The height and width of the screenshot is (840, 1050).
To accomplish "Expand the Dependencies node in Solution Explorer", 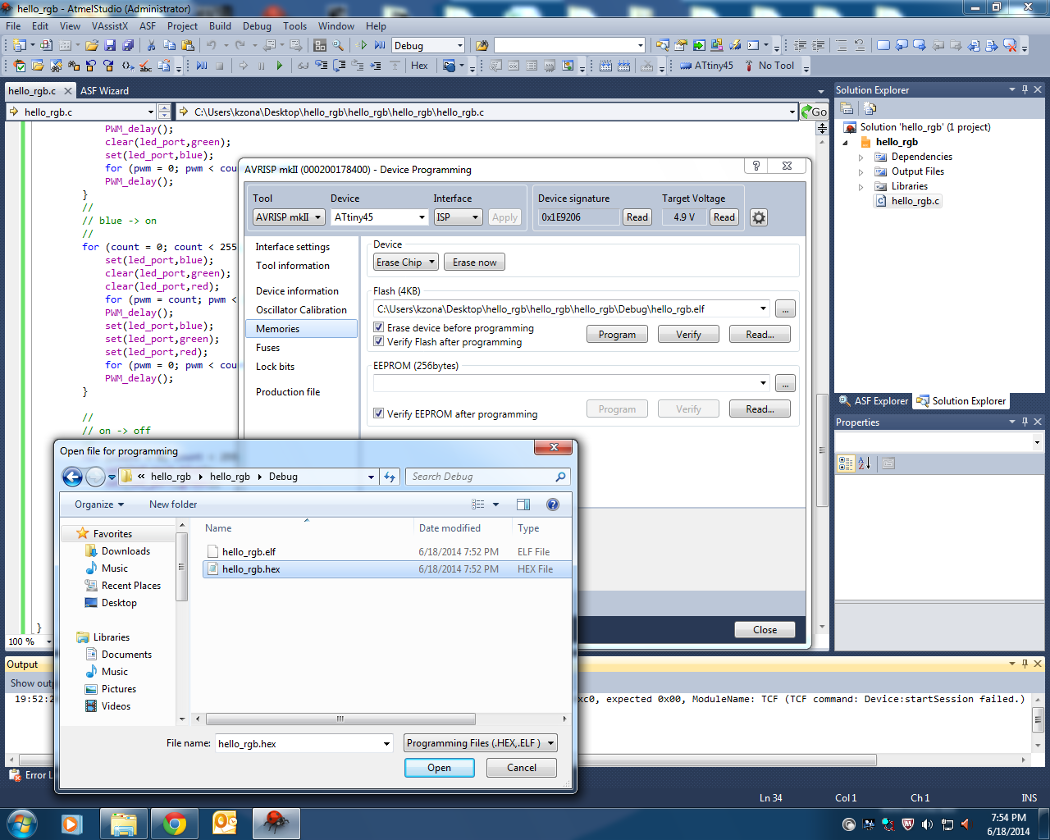I will coord(861,157).
